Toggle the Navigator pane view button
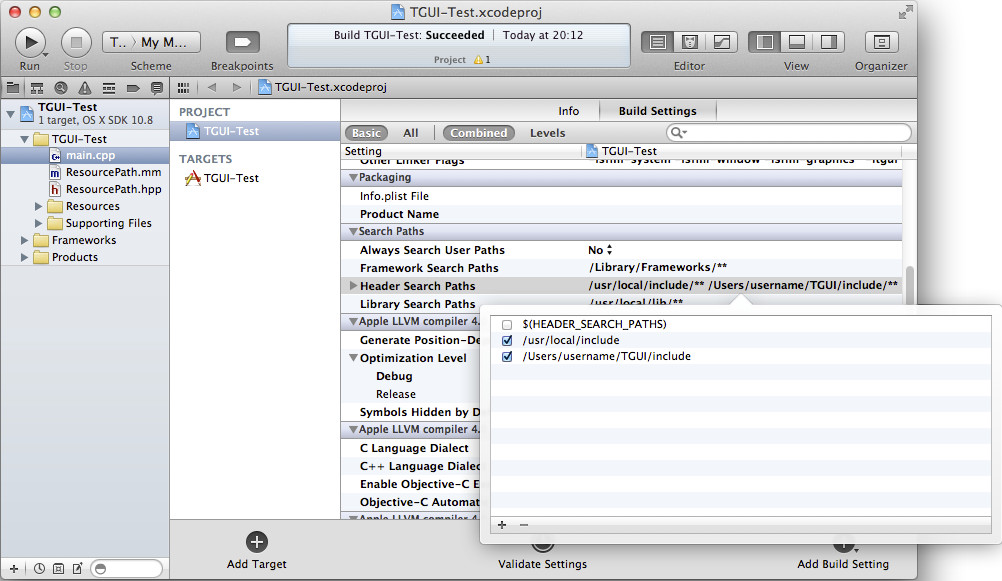This screenshot has width=1002, height=581. pyautogui.click(x=764, y=42)
